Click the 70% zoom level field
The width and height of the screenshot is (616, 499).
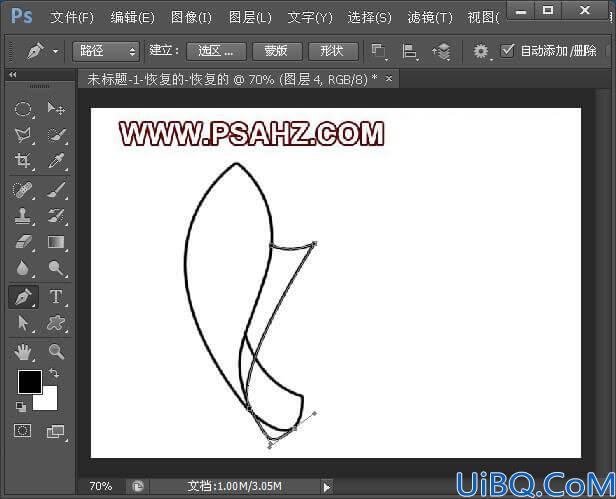click(x=101, y=486)
